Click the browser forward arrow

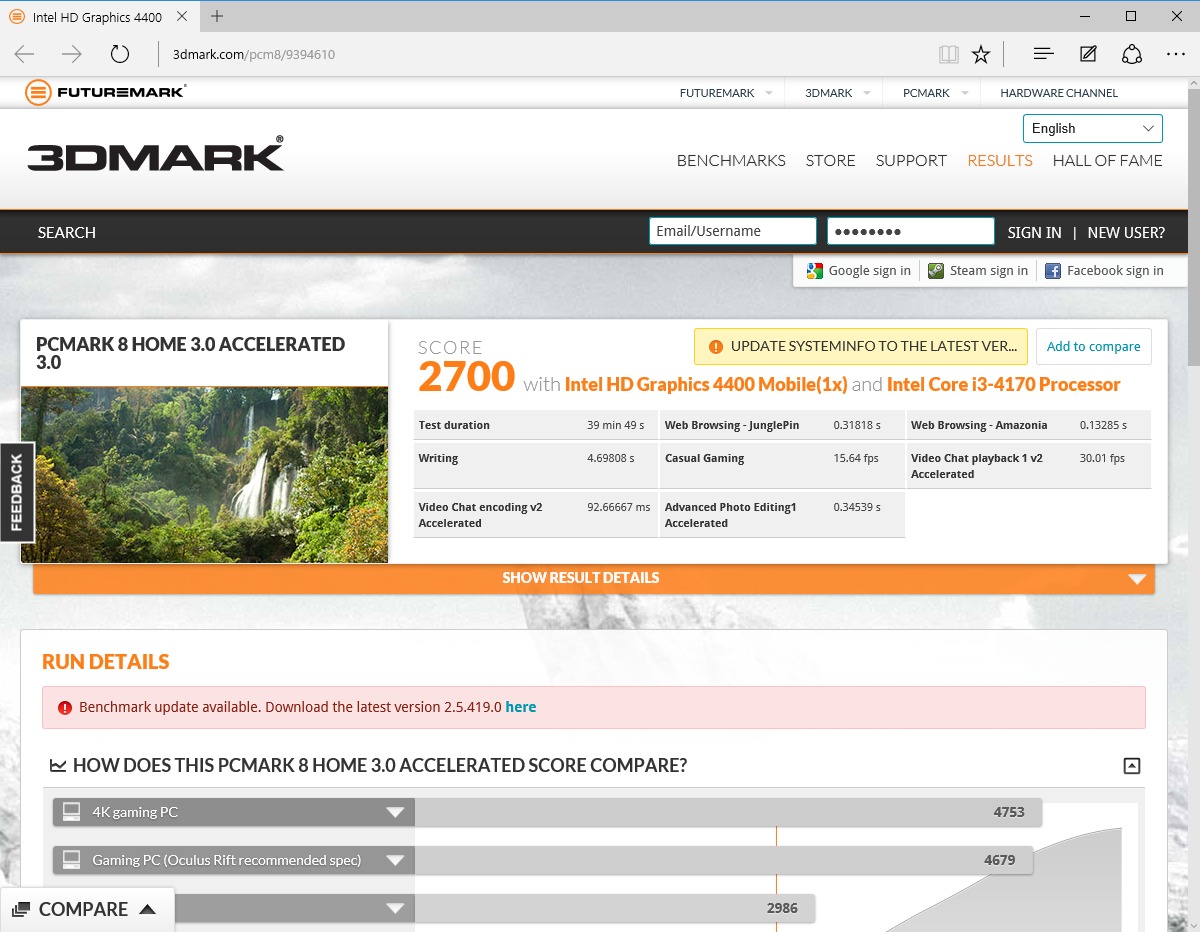[x=72, y=54]
